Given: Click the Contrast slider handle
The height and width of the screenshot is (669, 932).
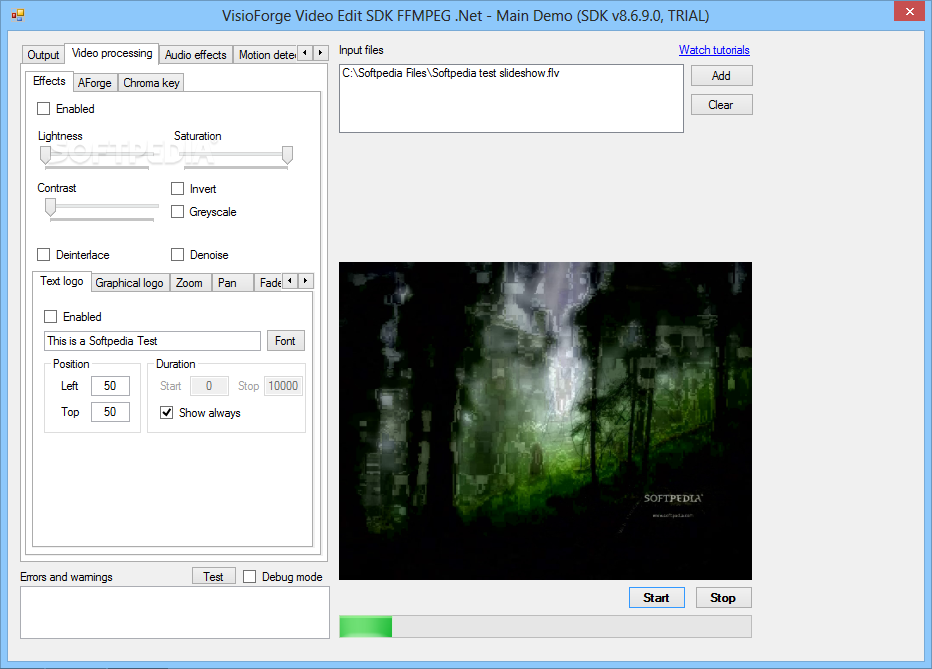Looking at the screenshot, I should coord(51,207).
